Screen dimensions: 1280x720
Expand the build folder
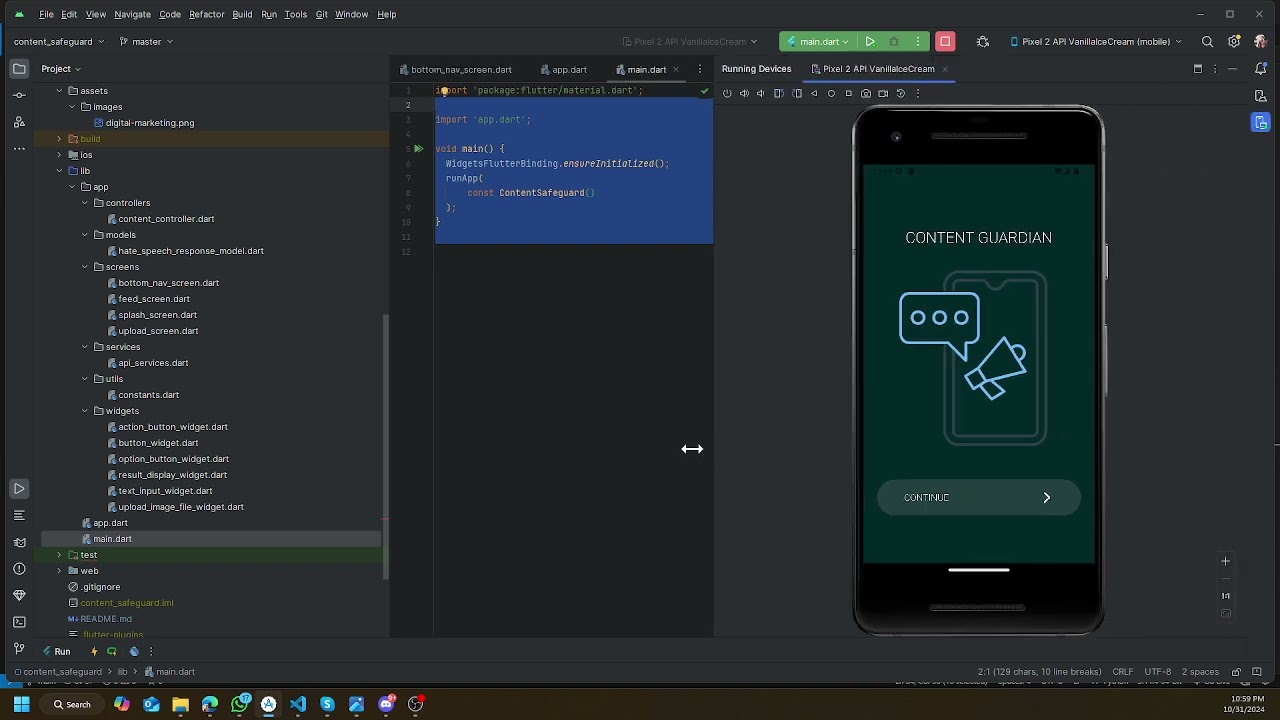59,139
